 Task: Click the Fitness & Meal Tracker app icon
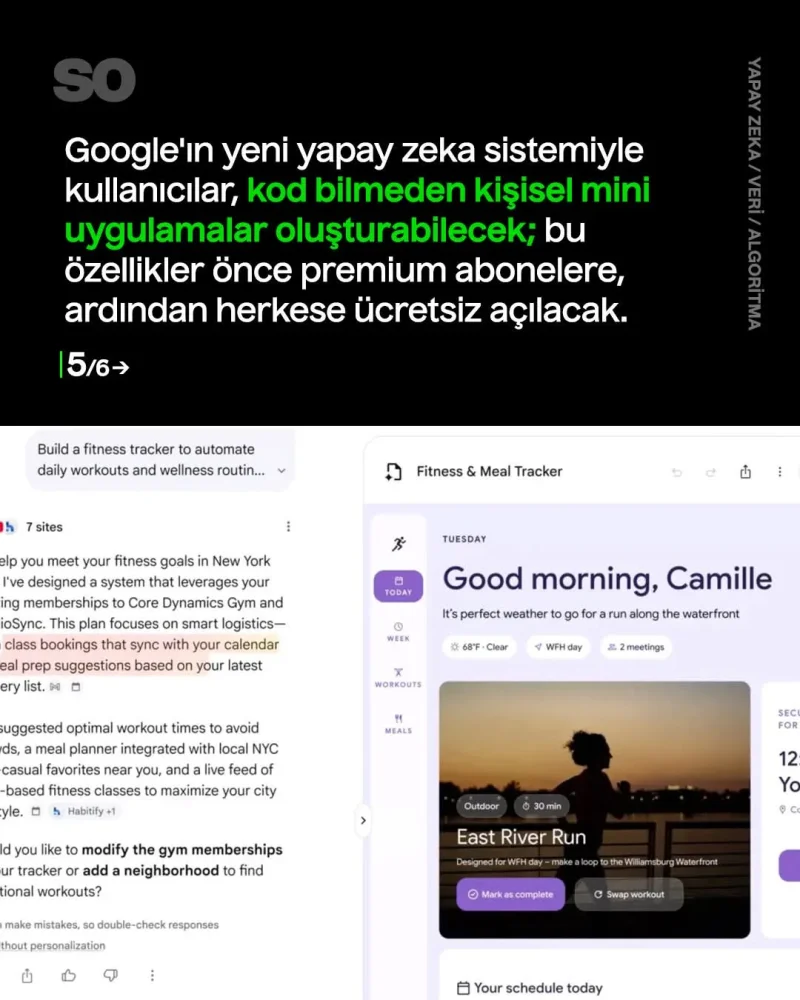(394, 472)
